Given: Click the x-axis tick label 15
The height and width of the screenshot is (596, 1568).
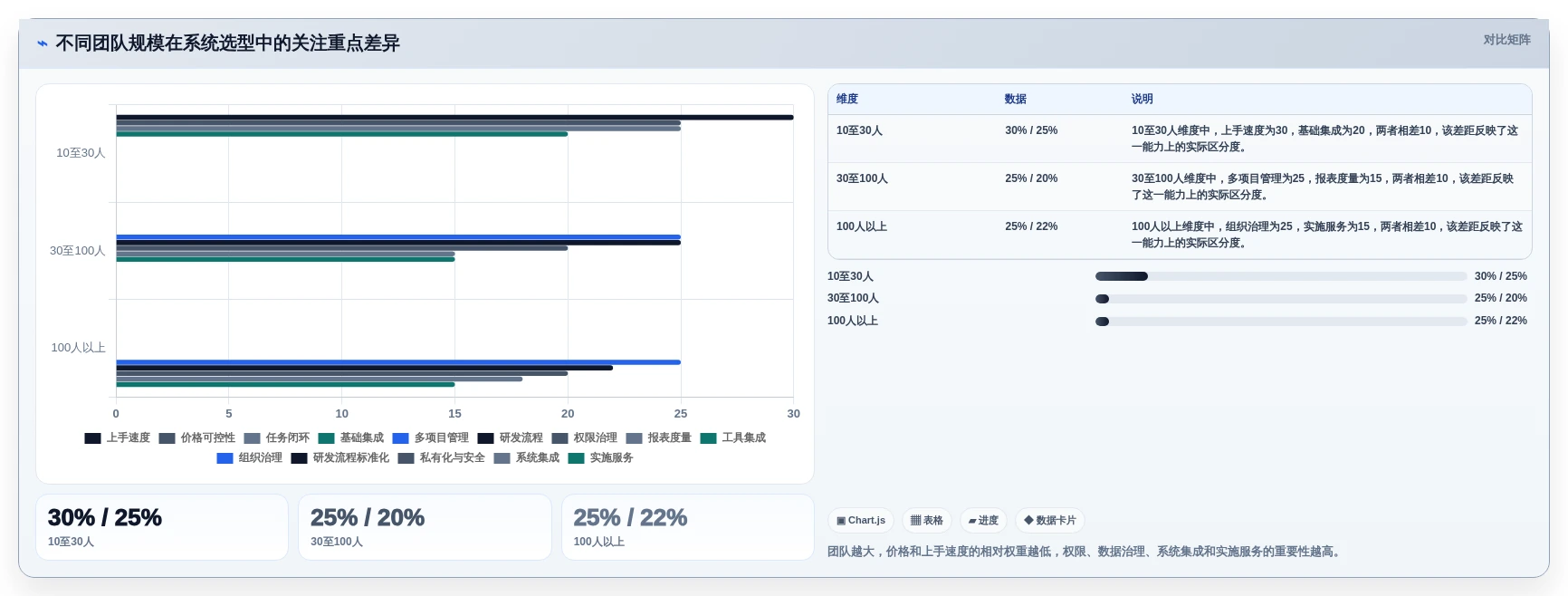Looking at the screenshot, I should [x=454, y=414].
